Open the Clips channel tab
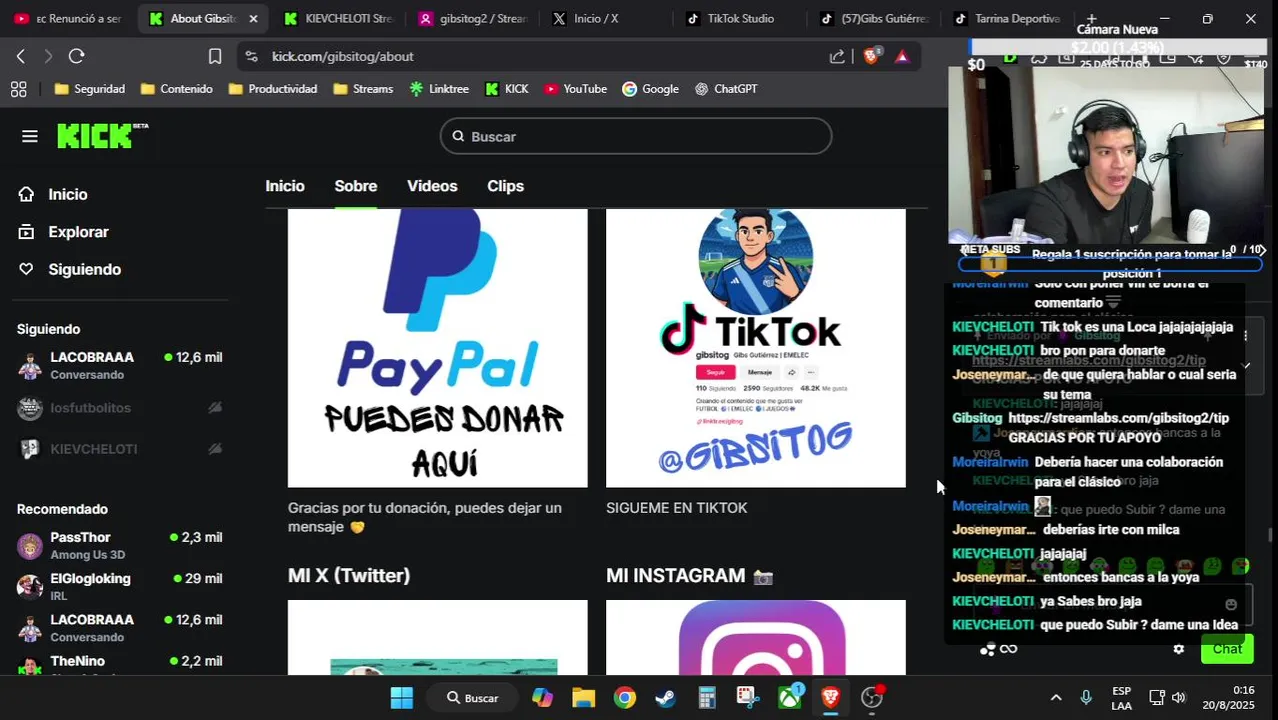This screenshot has width=1278, height=720. click(505, 186)
